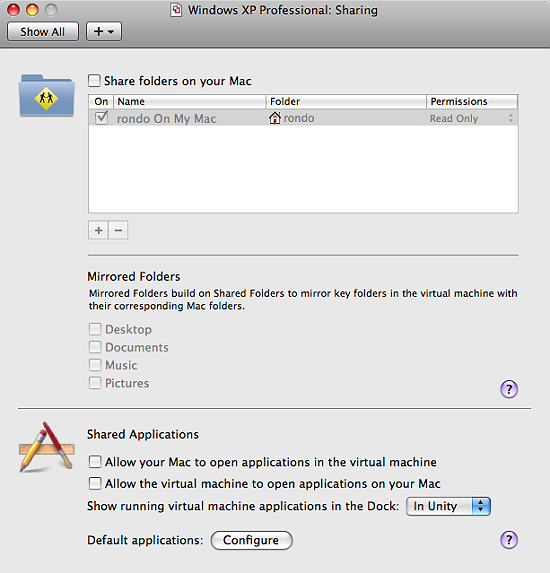550x573 pixels.
Task: Select the rondo On My Mac name
Action: tap(166, 118)
